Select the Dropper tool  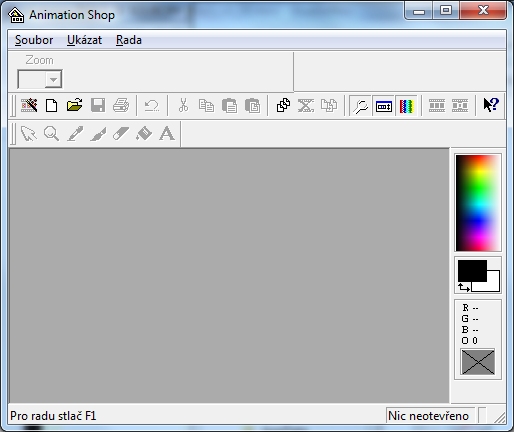coord(75,134)
